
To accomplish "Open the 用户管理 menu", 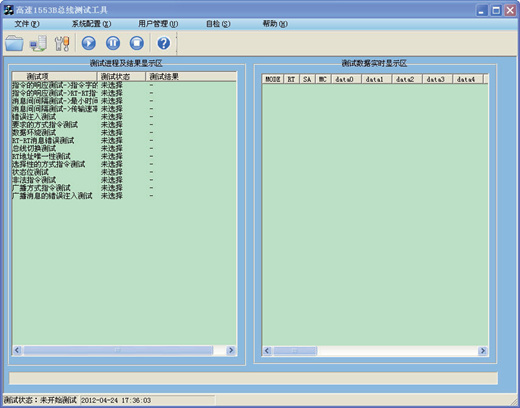I will [158, 24].
